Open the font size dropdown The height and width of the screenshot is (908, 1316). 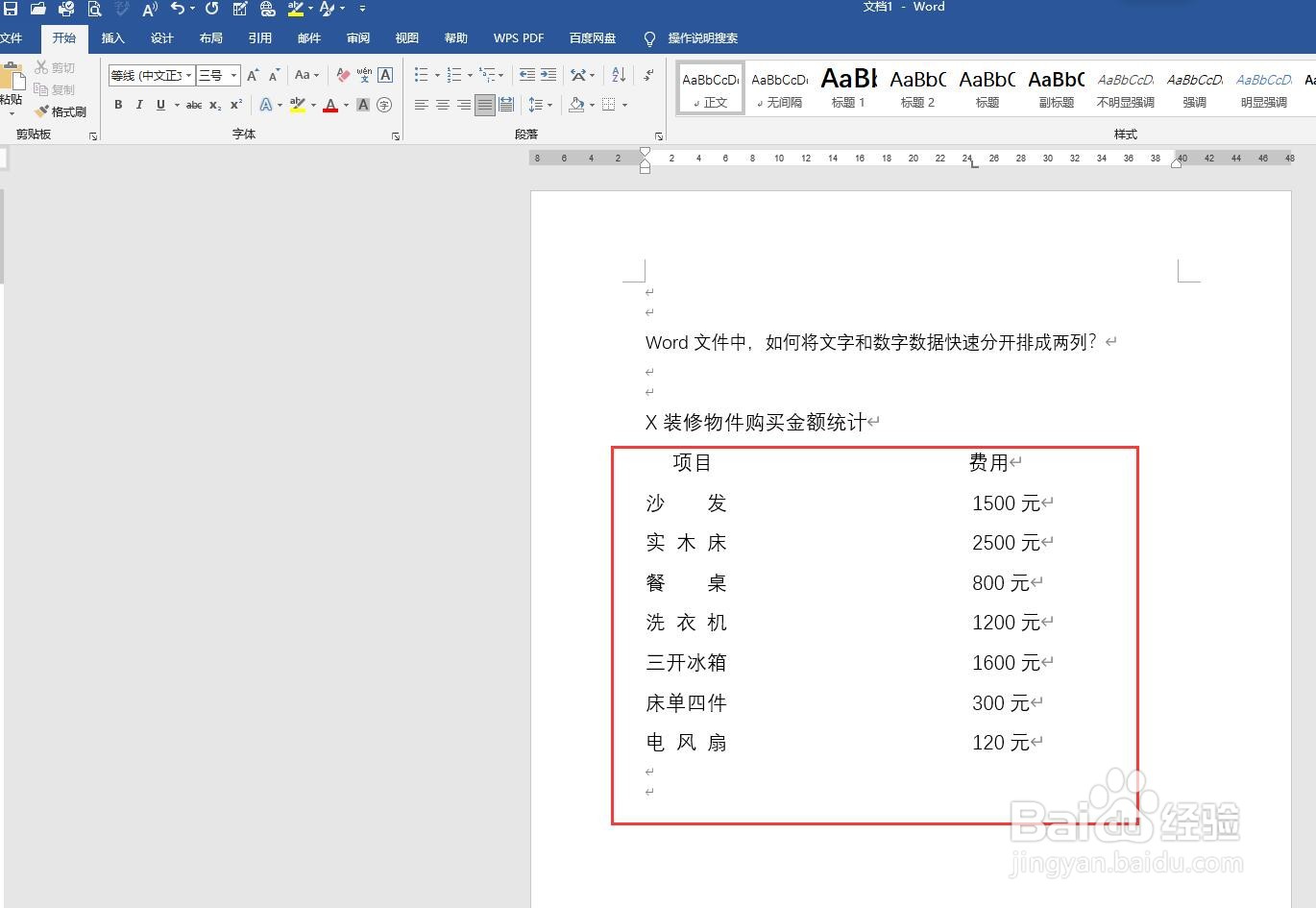(x=232, y=75)
